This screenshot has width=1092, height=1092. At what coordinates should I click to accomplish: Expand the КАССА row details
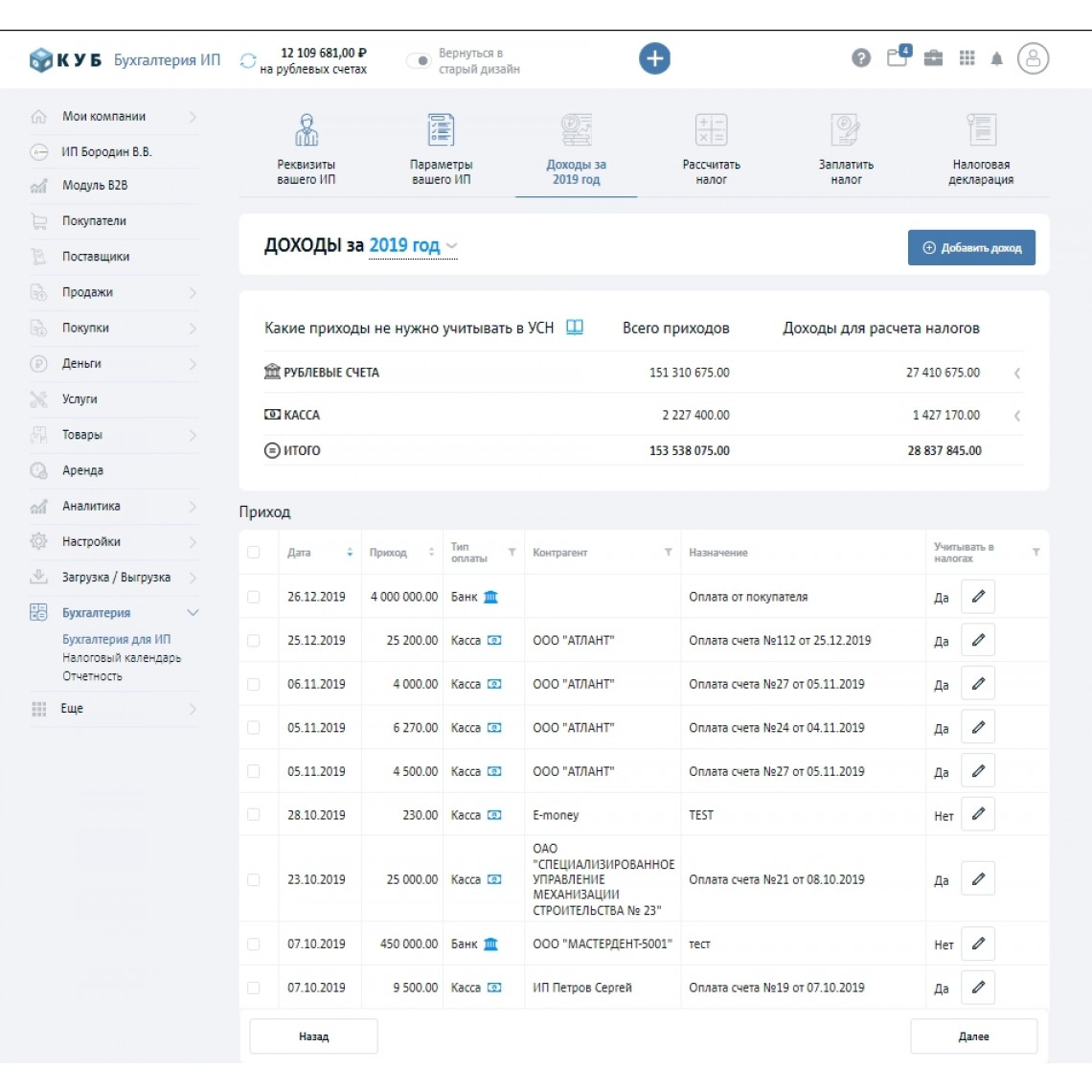(1017, 416)
